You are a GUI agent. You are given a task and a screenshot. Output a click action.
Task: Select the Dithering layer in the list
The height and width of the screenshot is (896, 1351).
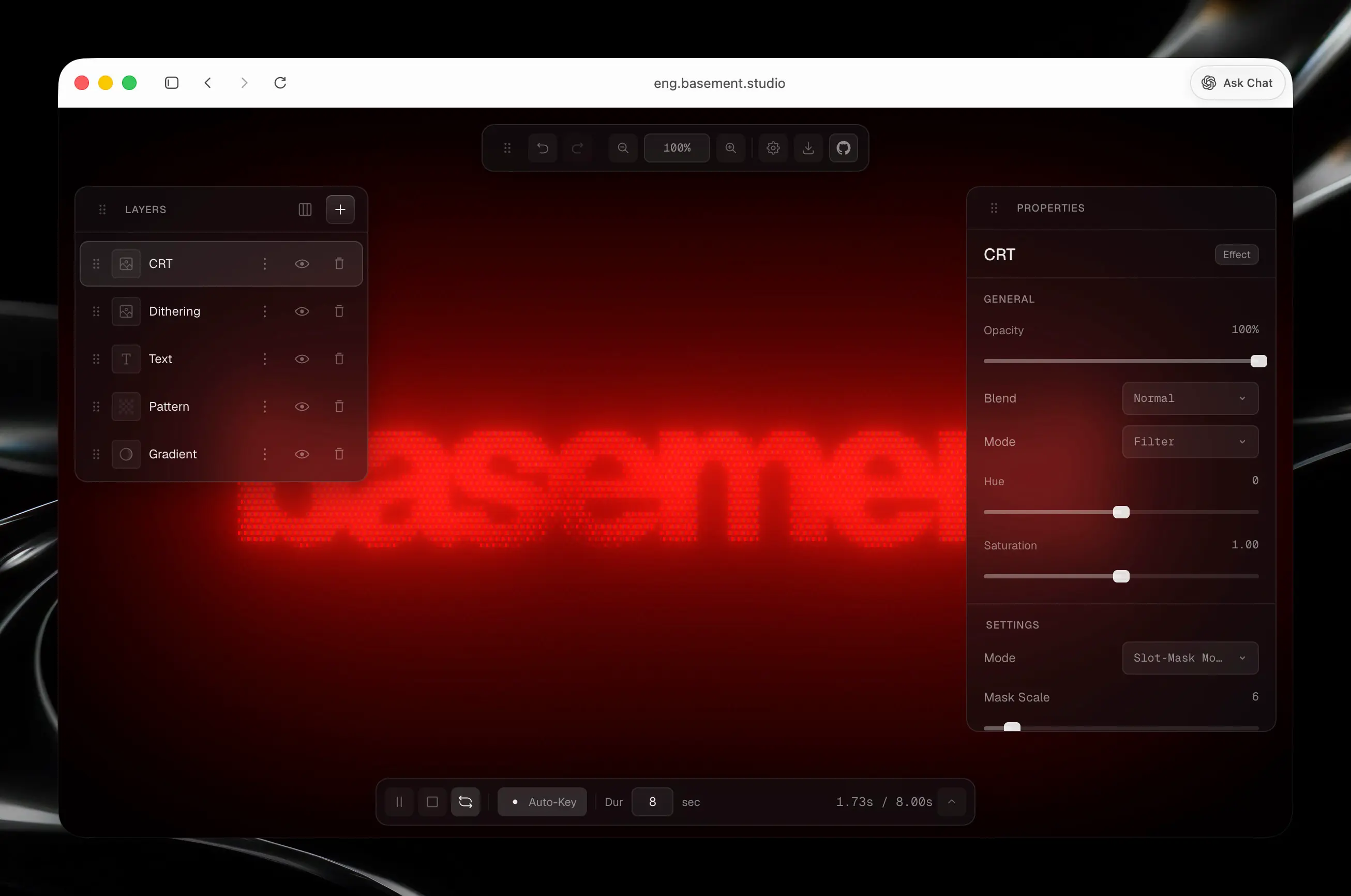tap(175, 311)
